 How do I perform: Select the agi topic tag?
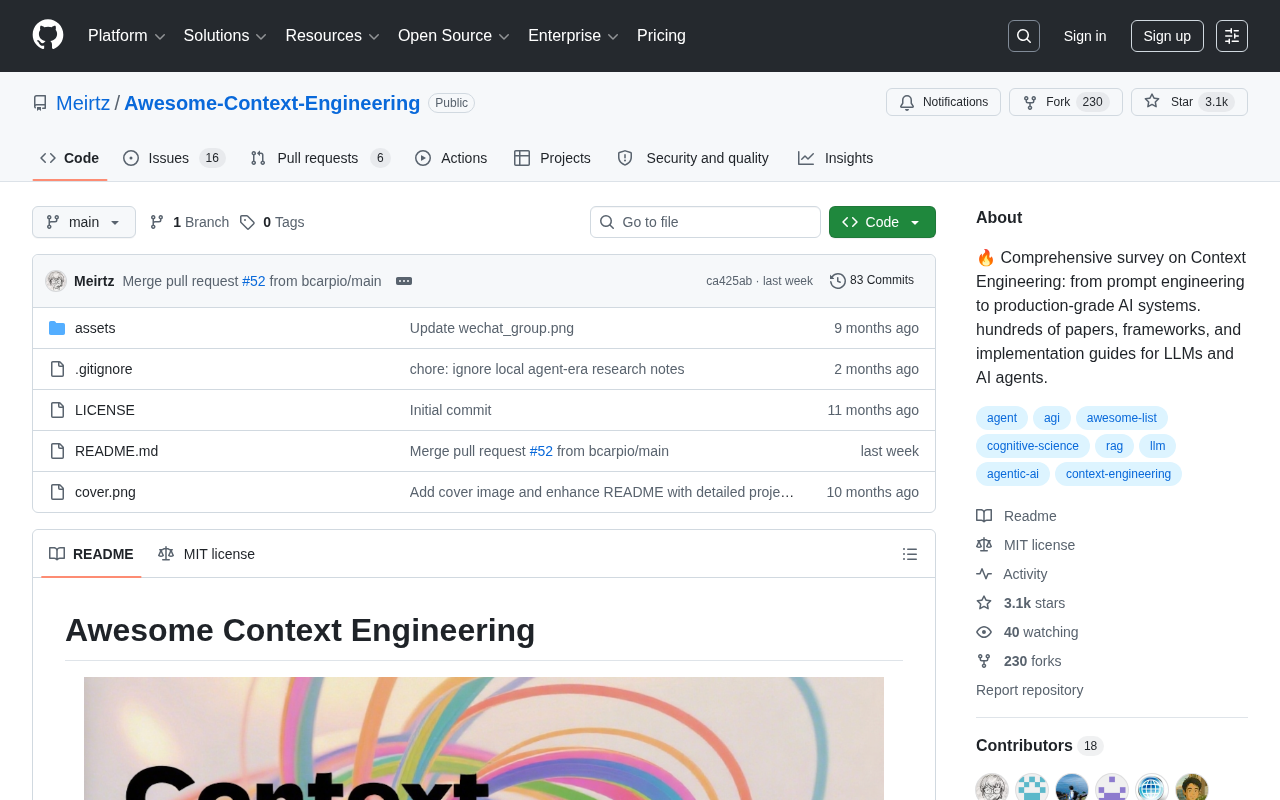click(x=1052, y=418)
